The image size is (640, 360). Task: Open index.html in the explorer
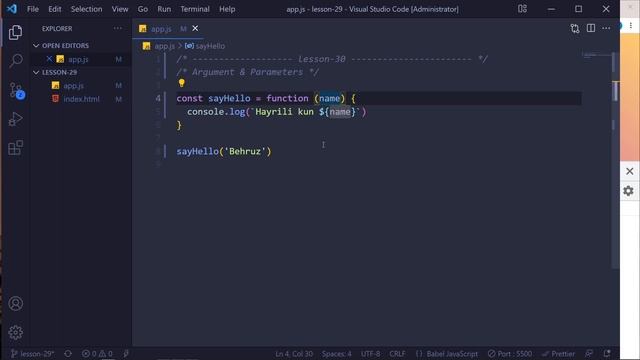tap(81, 99)
